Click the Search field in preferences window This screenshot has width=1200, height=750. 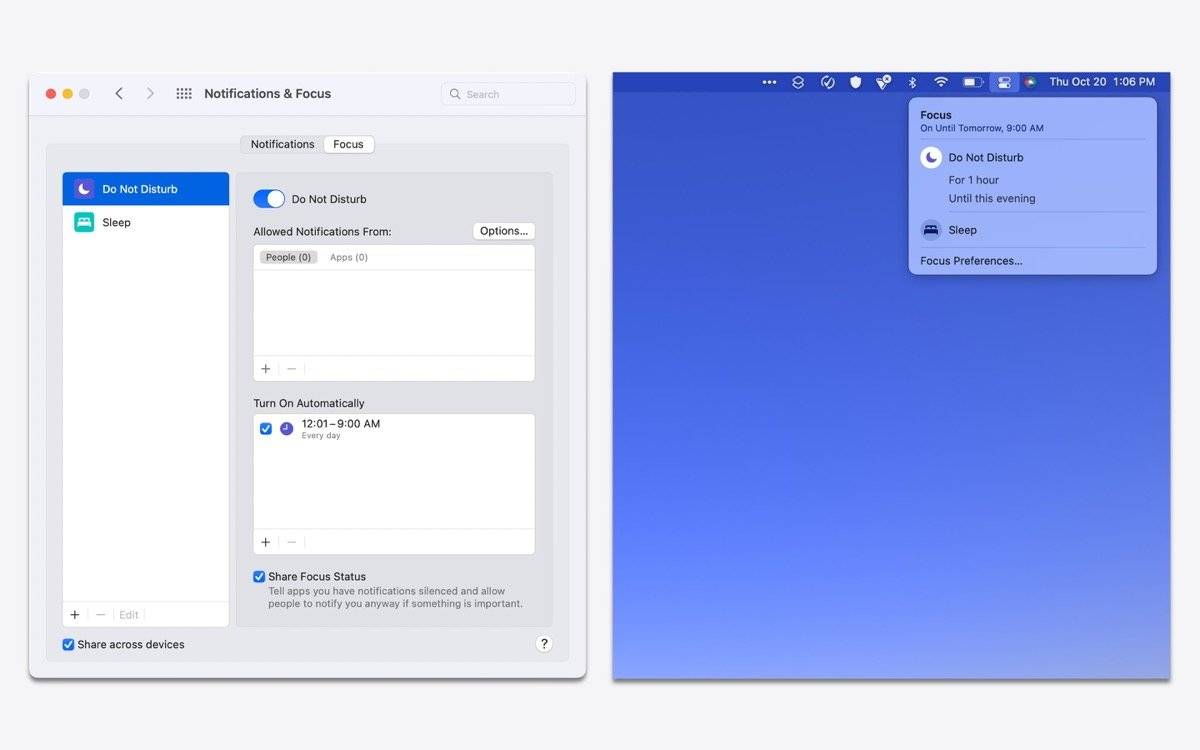[508, 94]
